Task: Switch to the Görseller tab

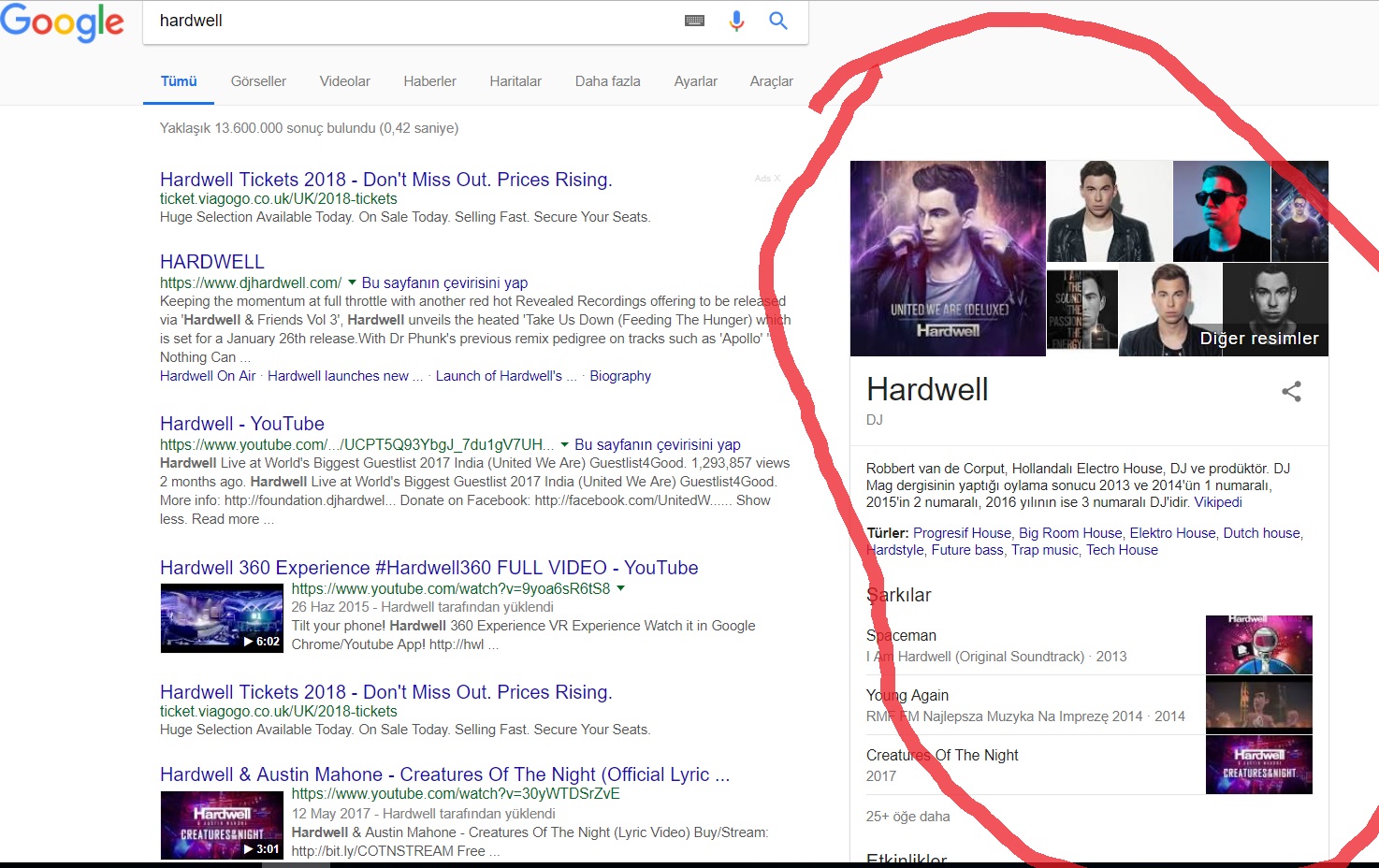Action: tap(258, 81)
